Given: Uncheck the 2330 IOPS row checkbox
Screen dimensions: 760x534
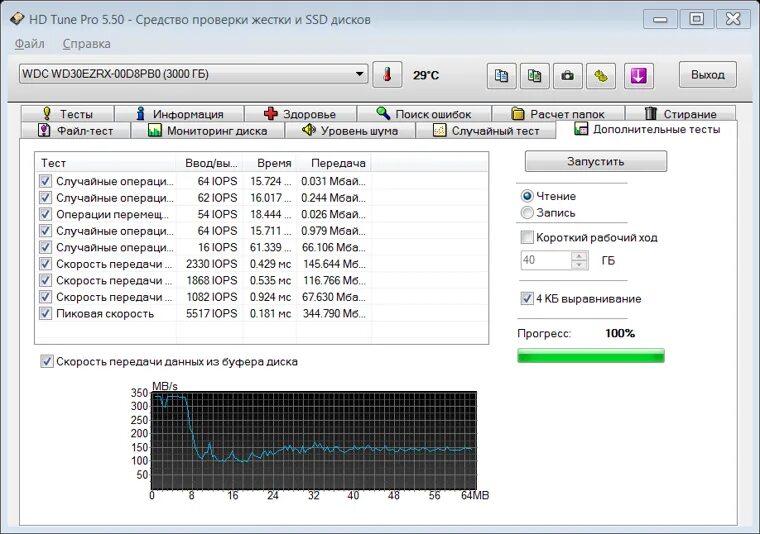Looking at the screenshot, I should coord(45,264).
